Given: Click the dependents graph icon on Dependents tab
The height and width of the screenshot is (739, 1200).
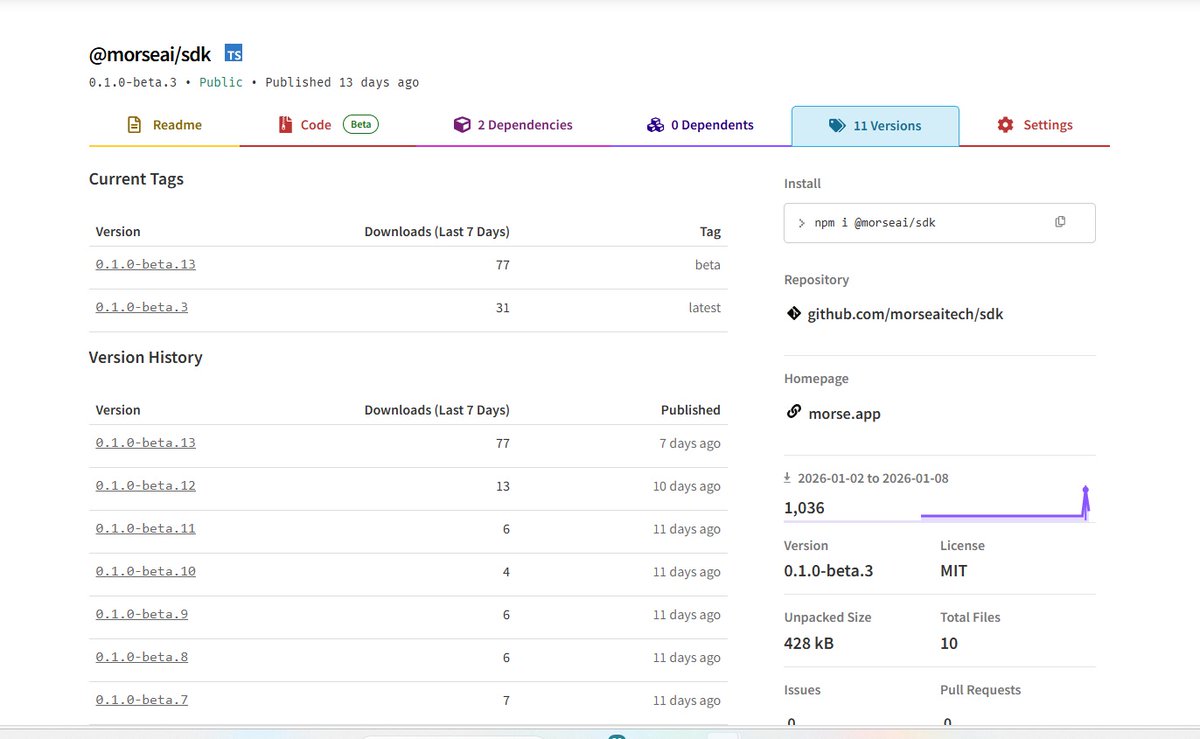Looking at the screenshot, I should click(x=655, y=124).
